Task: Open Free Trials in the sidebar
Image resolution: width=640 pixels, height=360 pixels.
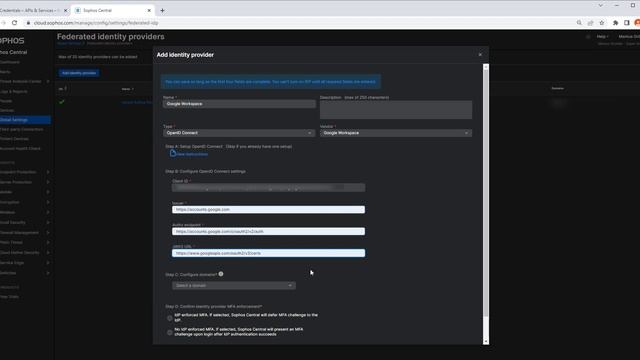Action: tap(9, 297)
